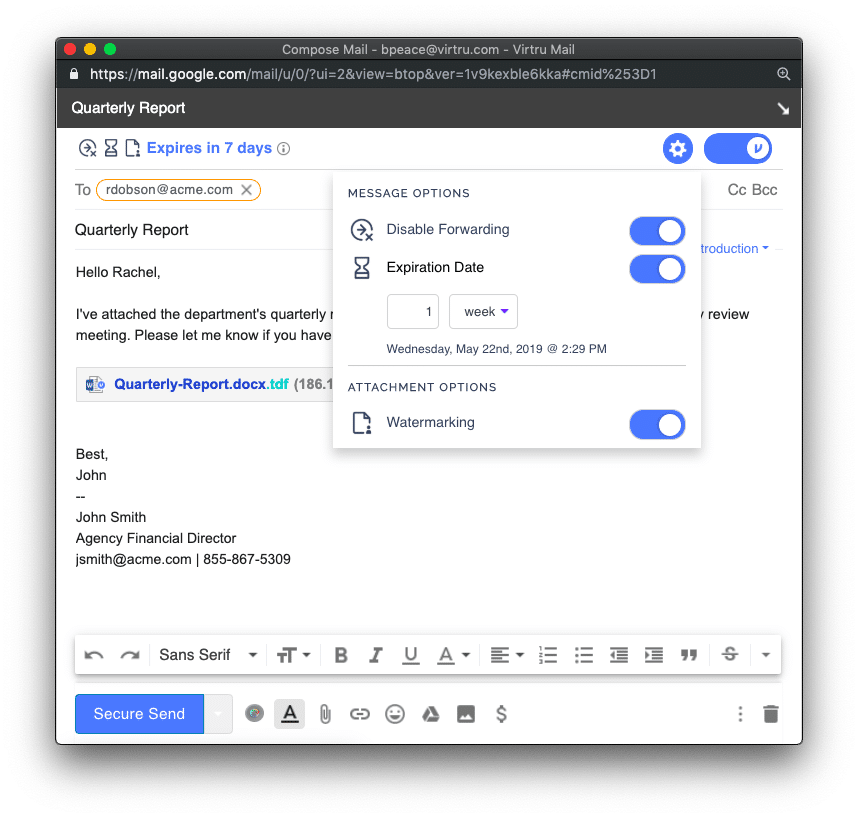Open the Virtru message options gear

pos(678,148)
